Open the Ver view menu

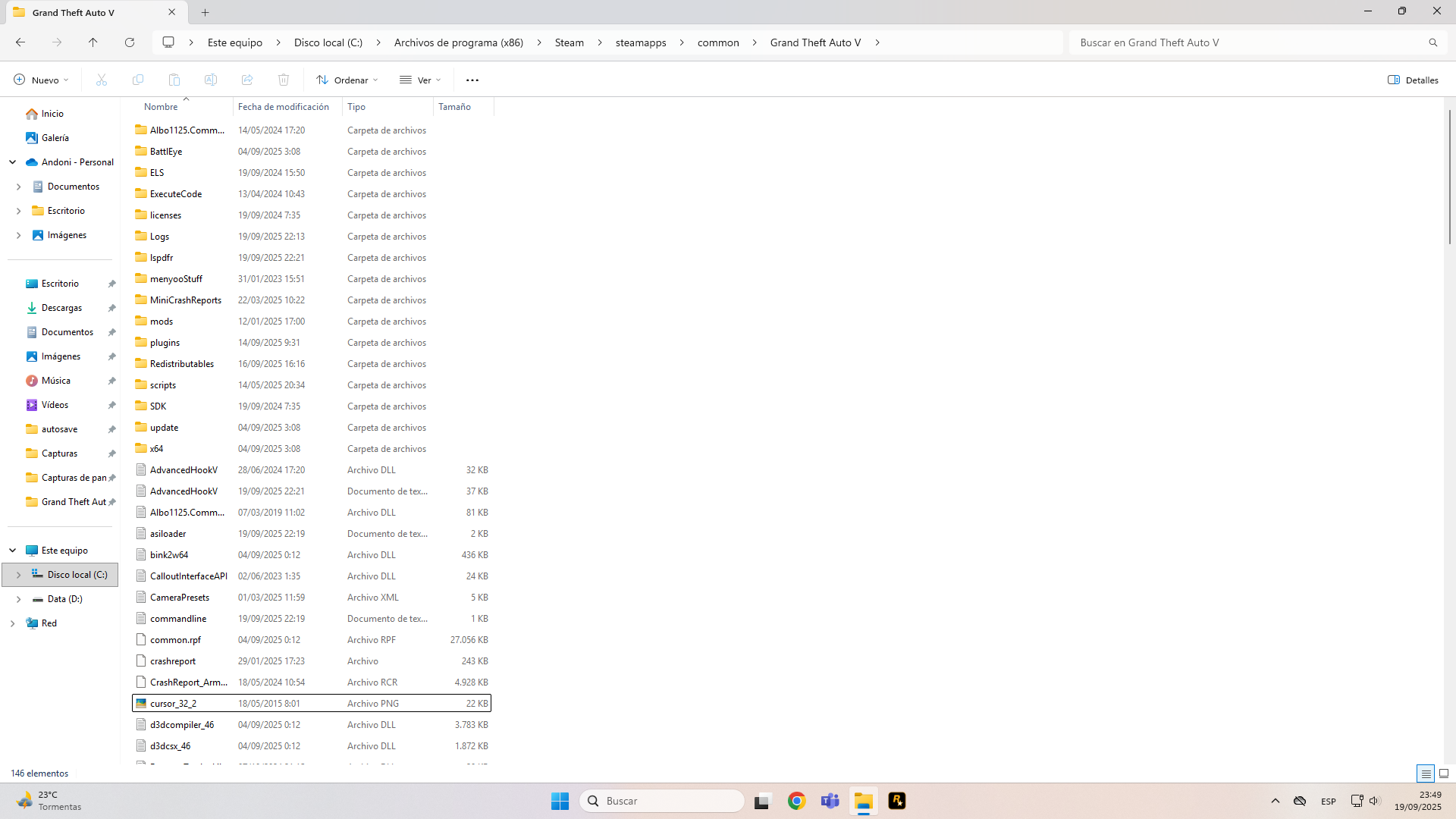click(x=420, y=80)
